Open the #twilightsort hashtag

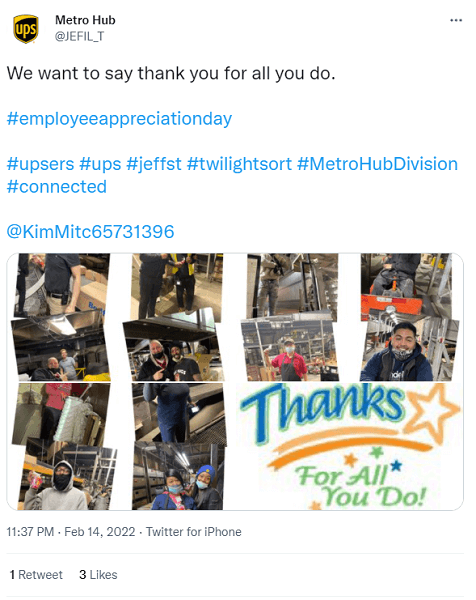point(239,164)
